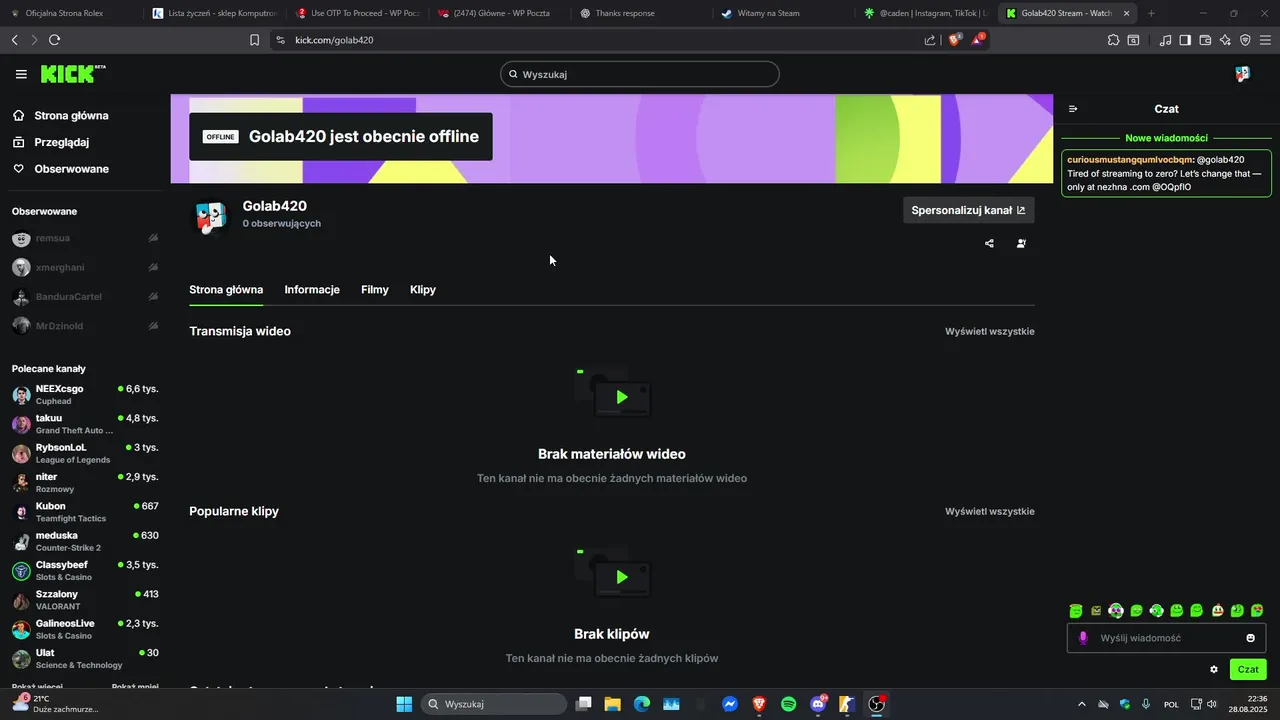Open browser extensions puzzle icon
Image resolution: width=1280 pixels, height=720 pixels.
coord(1113,40)
